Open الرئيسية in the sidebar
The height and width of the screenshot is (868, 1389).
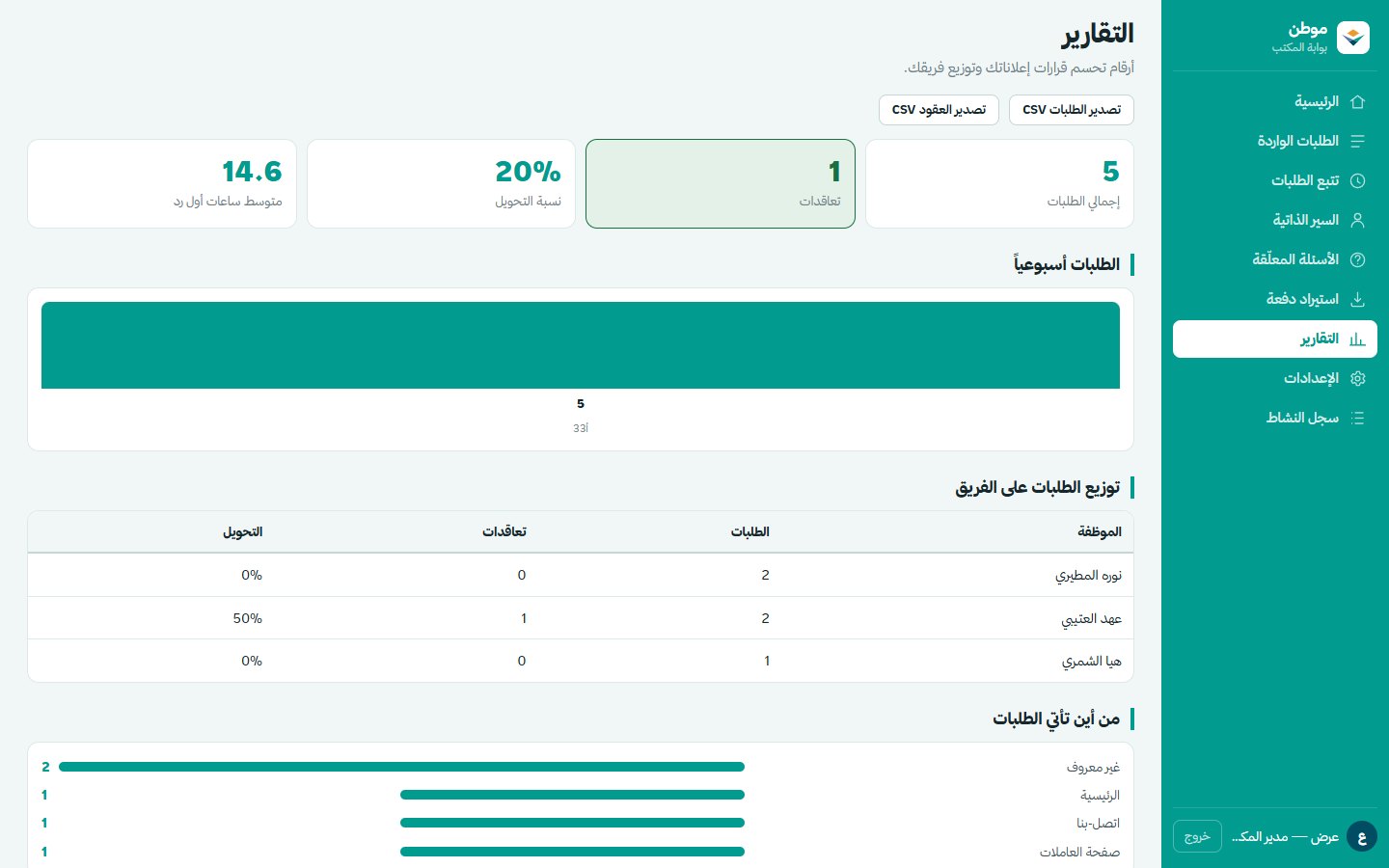click(x=1275, y=101)
